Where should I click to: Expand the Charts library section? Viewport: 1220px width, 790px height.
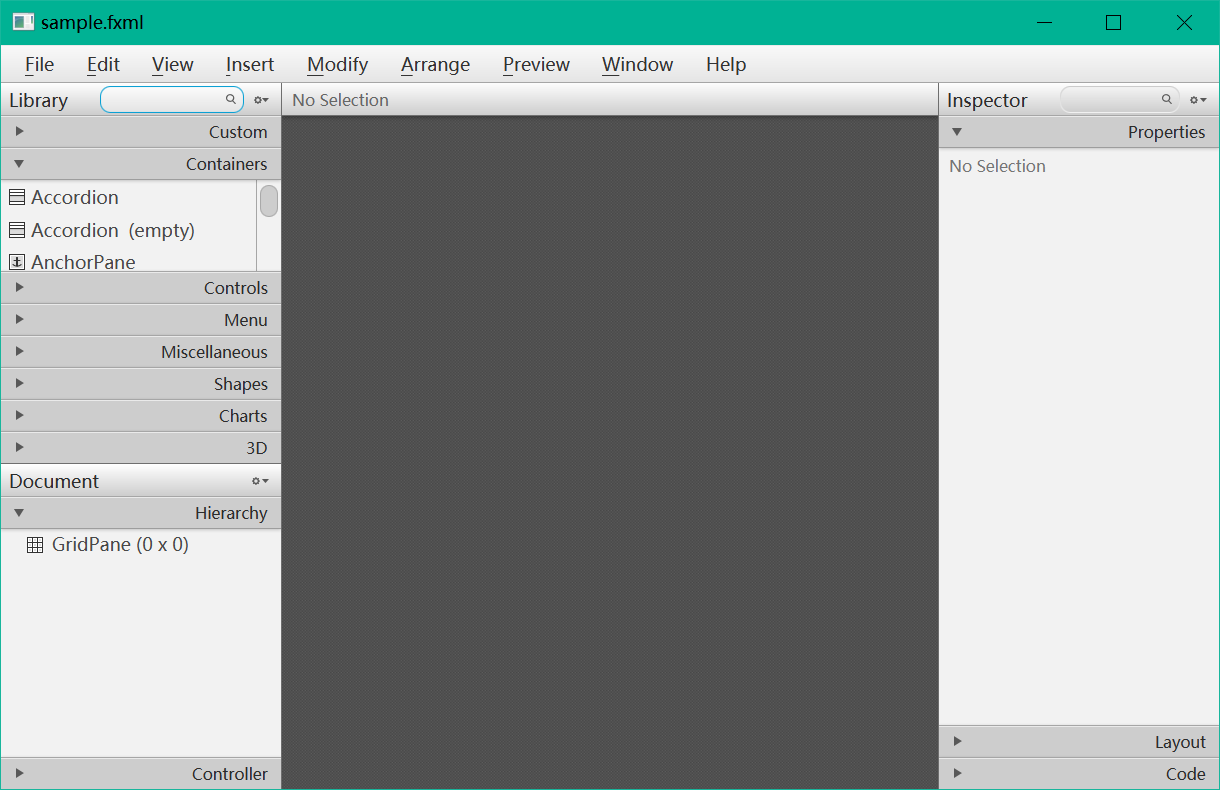(141, 416)
